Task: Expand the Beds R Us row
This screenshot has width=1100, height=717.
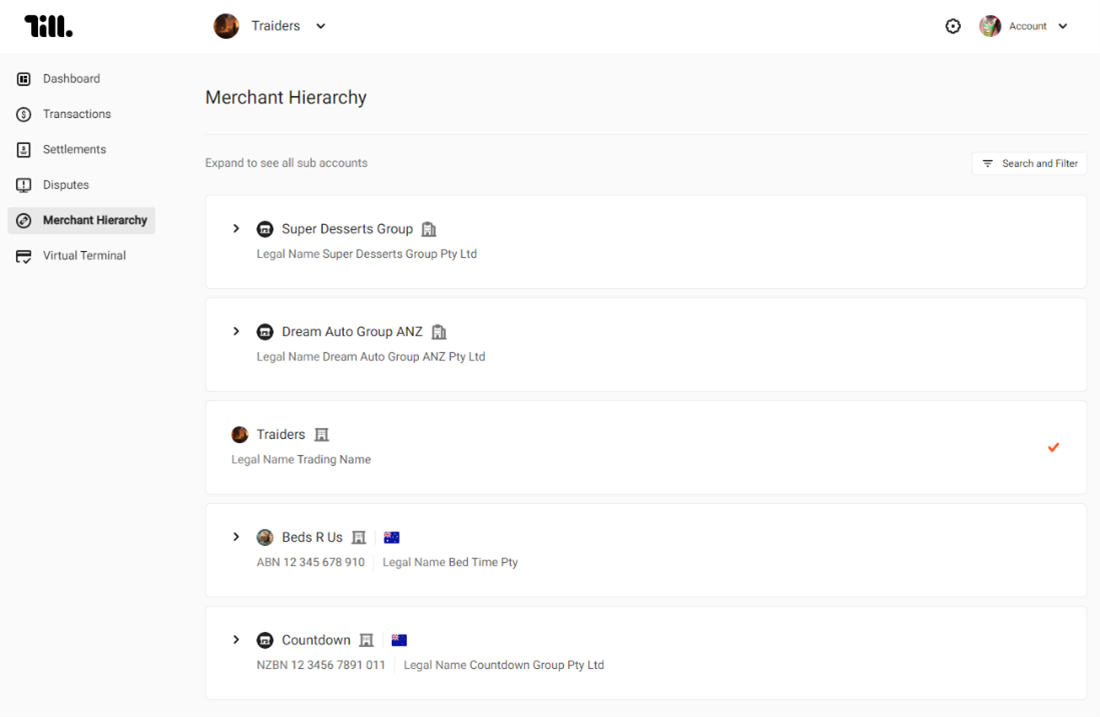Action: click(236, 537)
